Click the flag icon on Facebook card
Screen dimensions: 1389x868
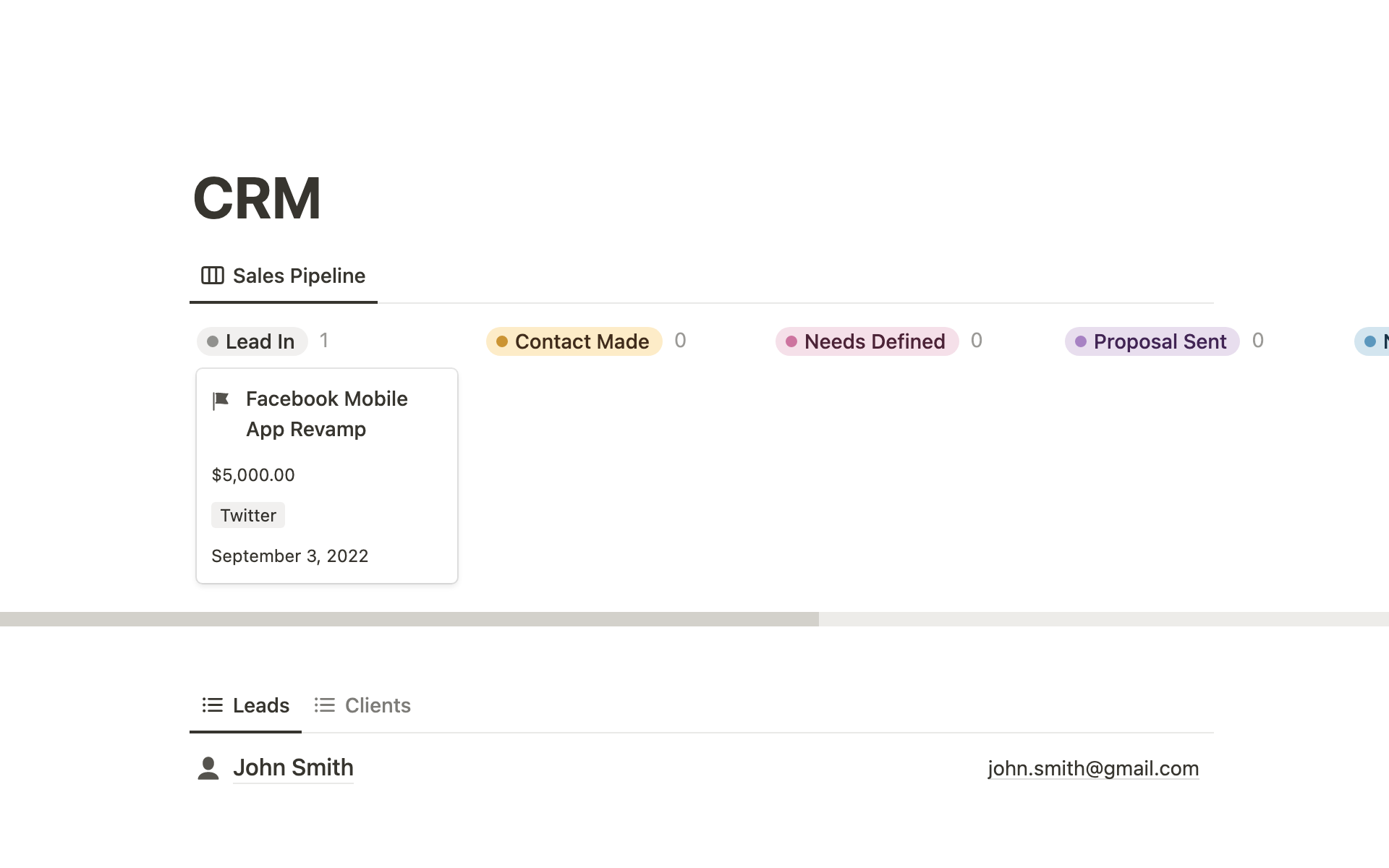pos(221,400)
